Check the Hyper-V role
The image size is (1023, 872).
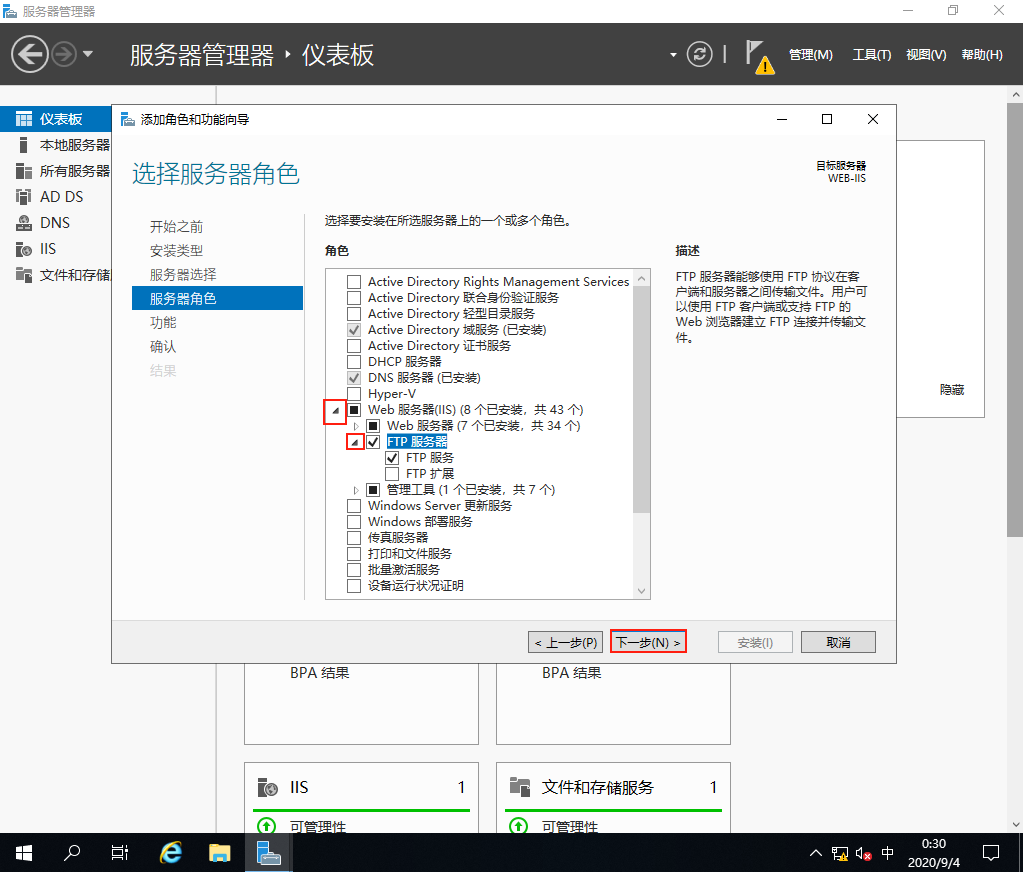coord(354,393)
